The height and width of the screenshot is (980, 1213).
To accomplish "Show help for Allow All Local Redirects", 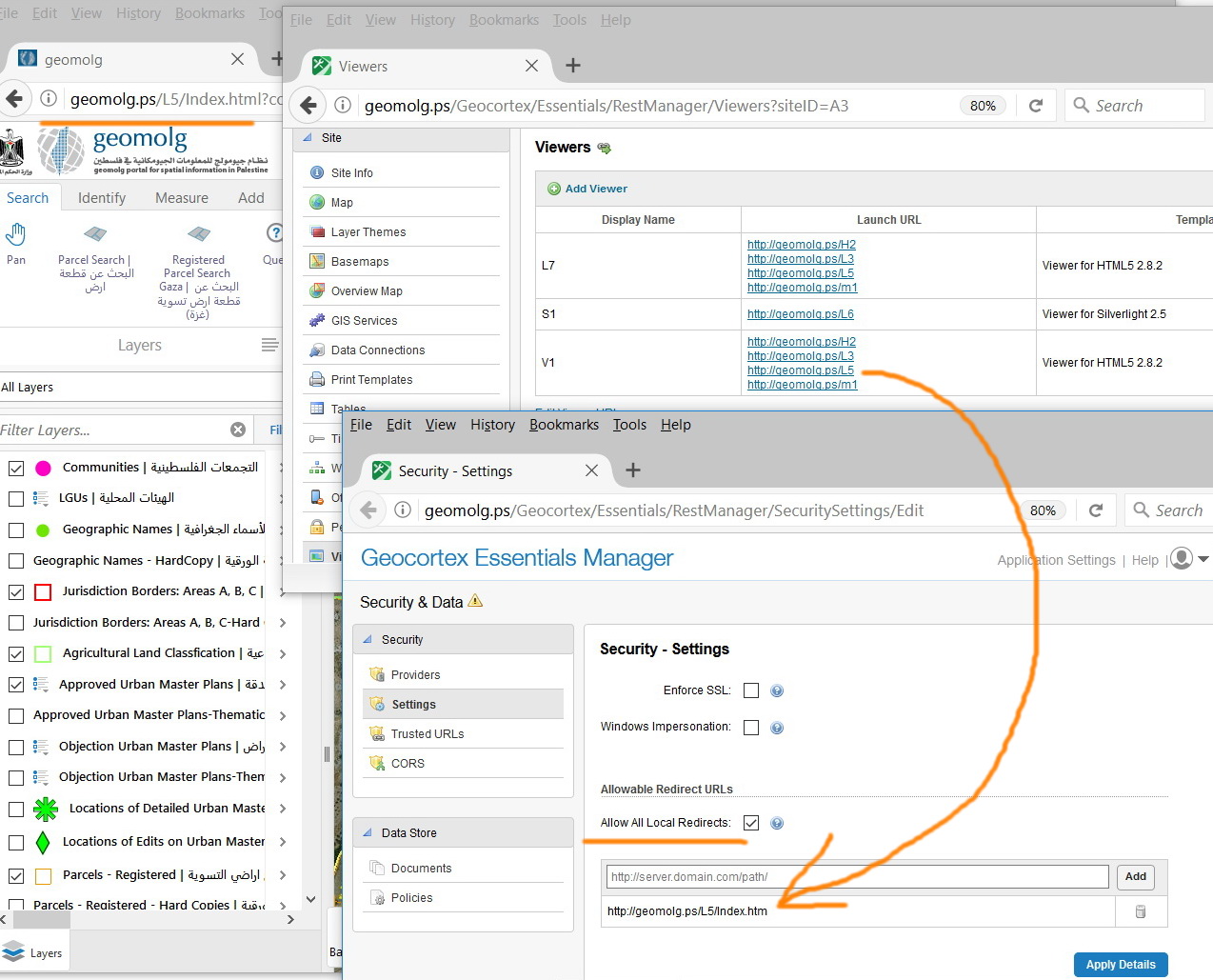I will [777, 823].
